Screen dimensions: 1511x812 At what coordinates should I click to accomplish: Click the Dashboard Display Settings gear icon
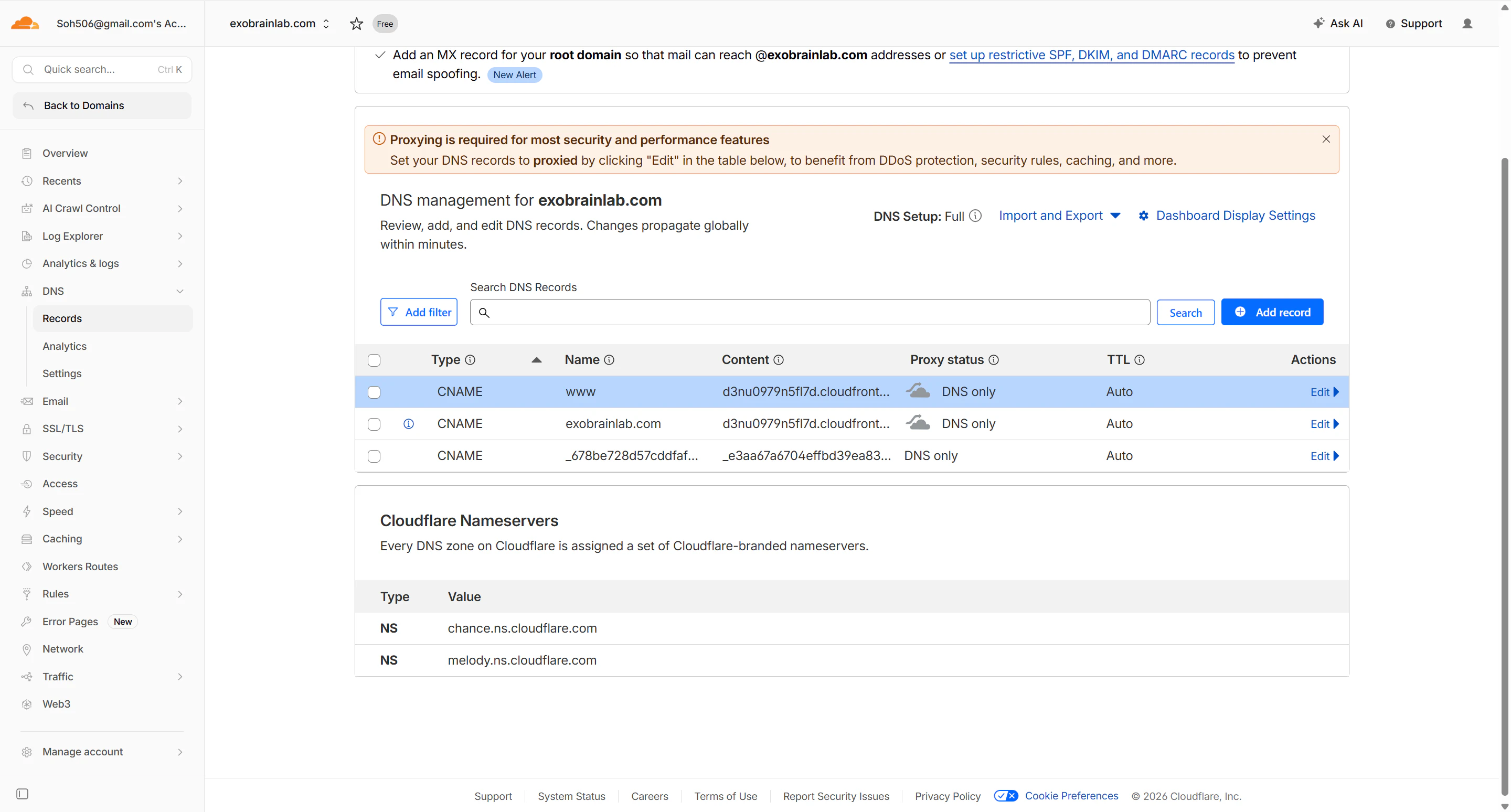1143,216
